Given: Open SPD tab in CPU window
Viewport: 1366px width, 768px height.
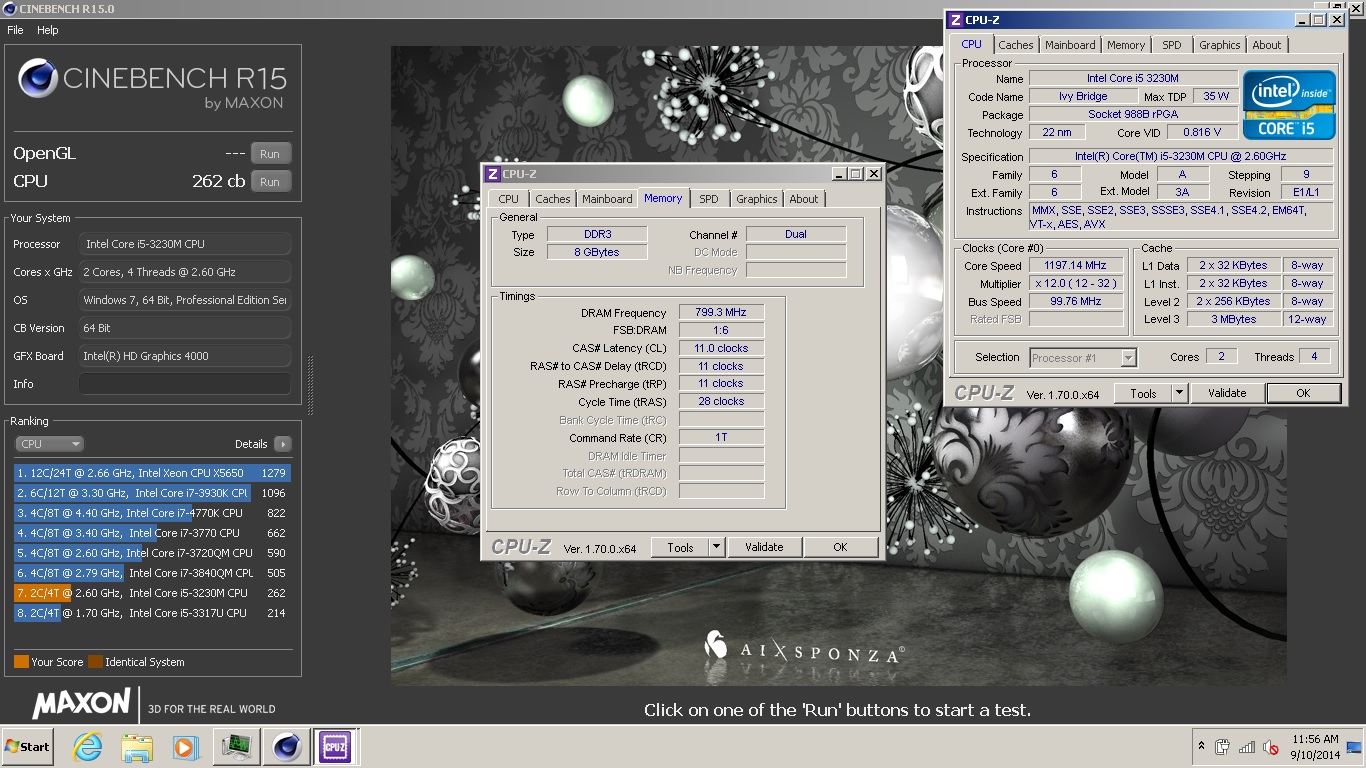Looking at the screenshot, I should tap(1172, 45).
